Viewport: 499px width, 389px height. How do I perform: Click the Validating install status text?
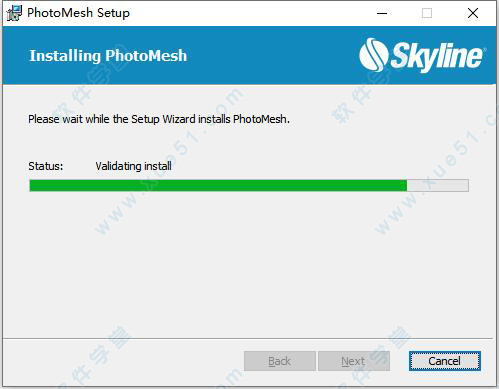(x=134, y=166)
